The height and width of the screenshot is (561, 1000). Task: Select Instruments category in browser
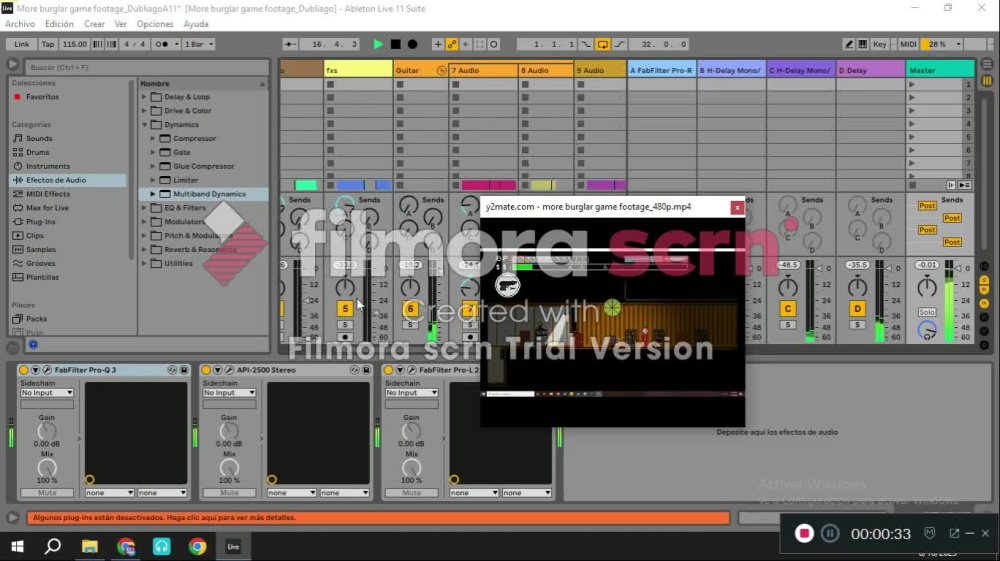coord(48,166)
